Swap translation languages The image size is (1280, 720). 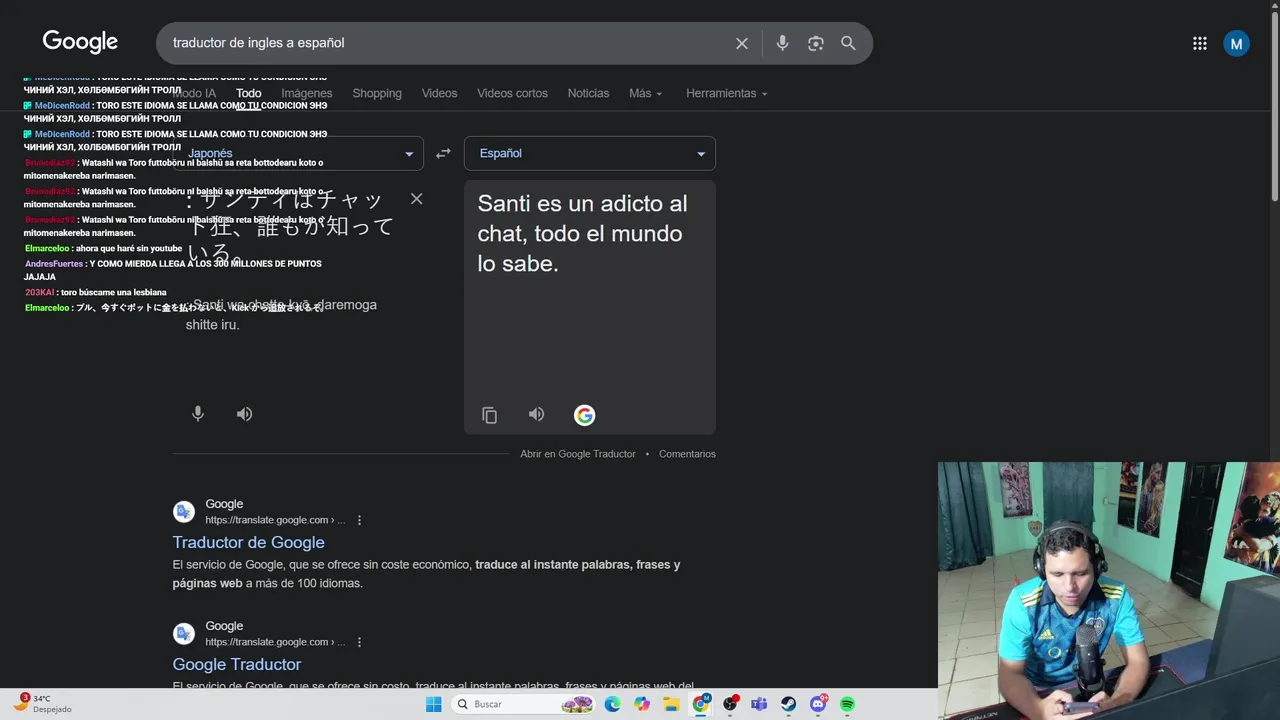tap(443, 153)
